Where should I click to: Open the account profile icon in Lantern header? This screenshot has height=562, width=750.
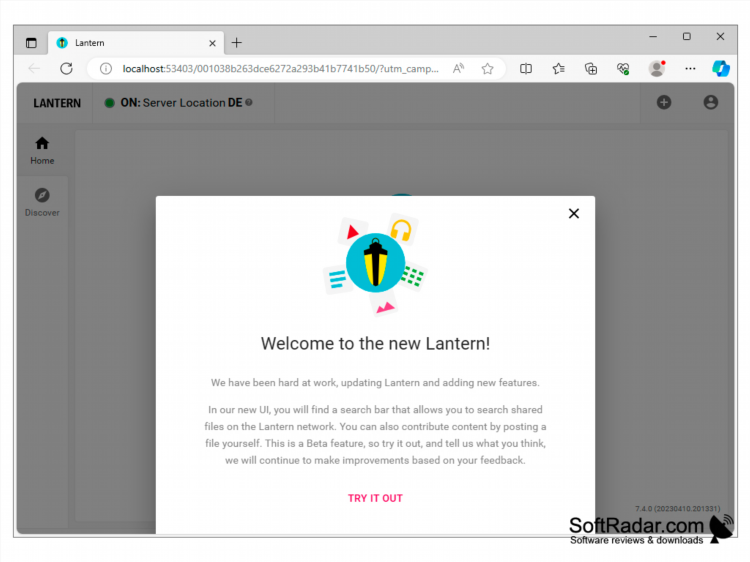(710, 102)
